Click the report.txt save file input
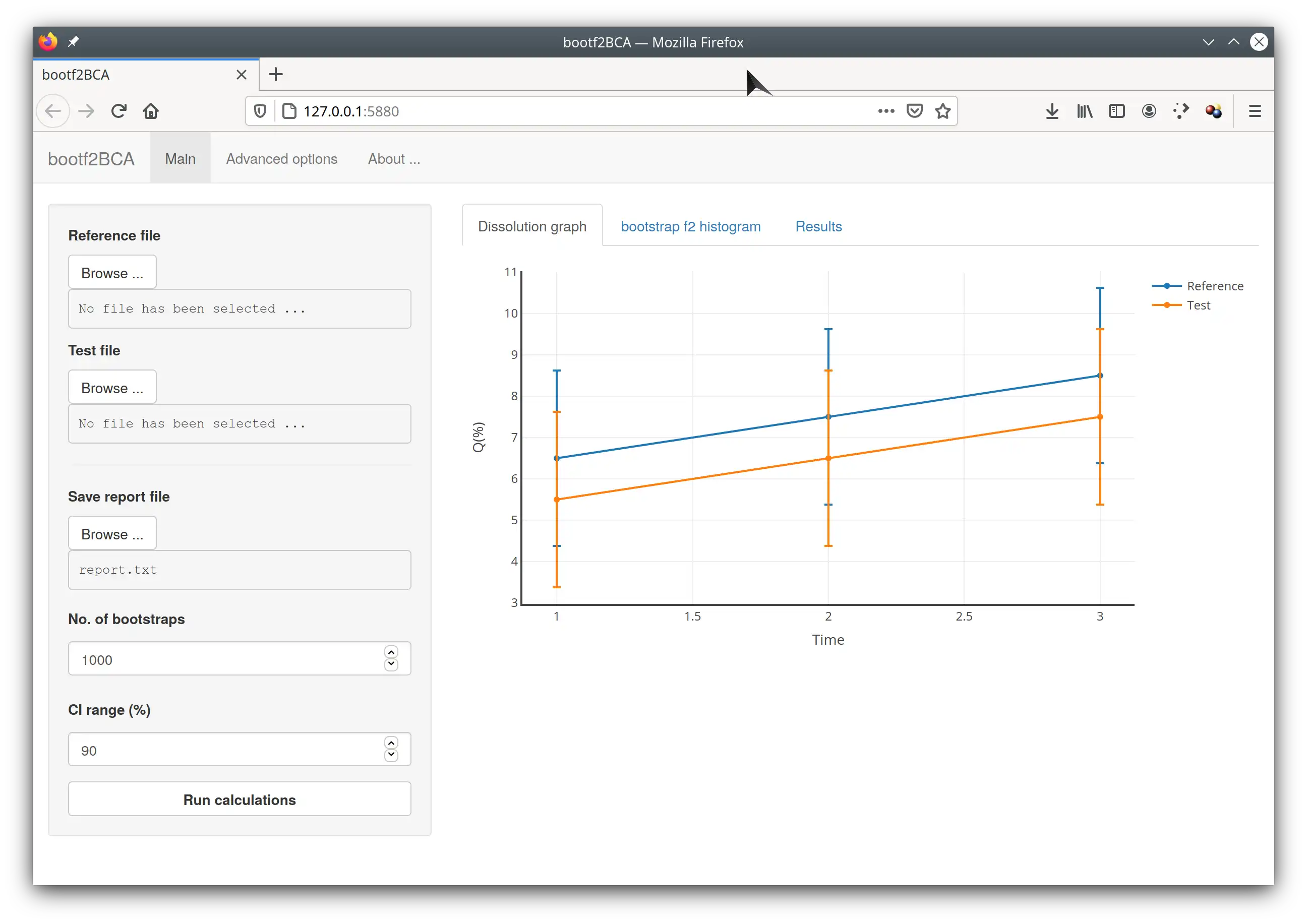Screen dimensions: 1307x924 (x=239, y=569)
